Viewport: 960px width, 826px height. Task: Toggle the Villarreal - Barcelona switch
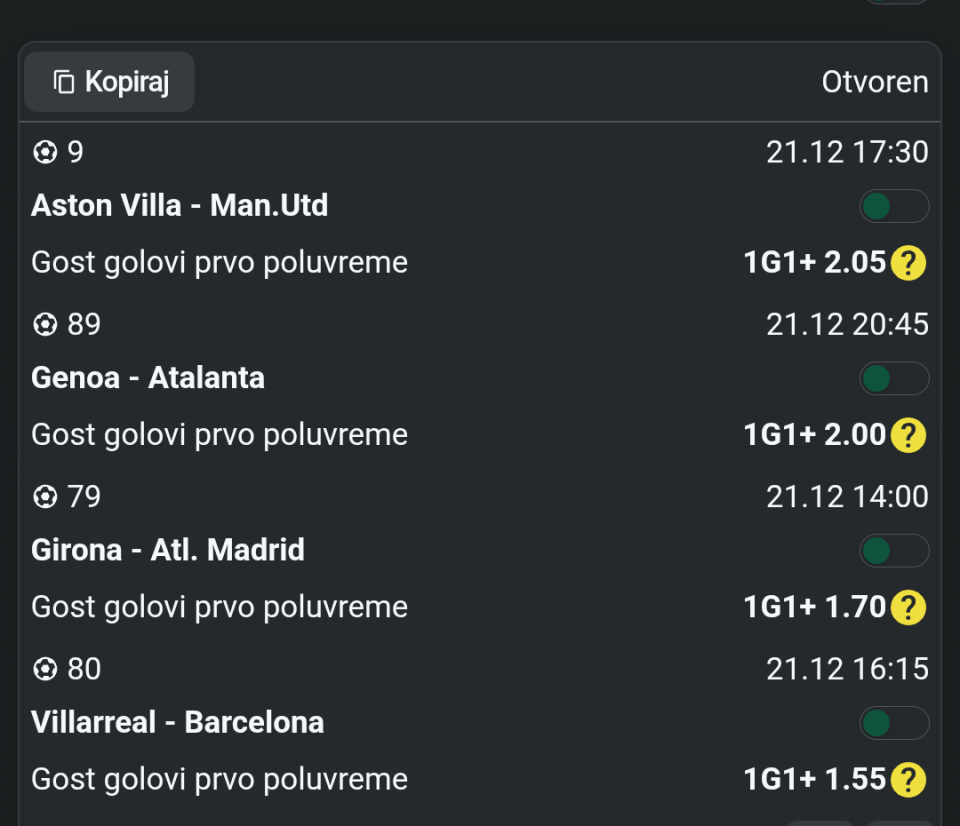coord(893,723)
